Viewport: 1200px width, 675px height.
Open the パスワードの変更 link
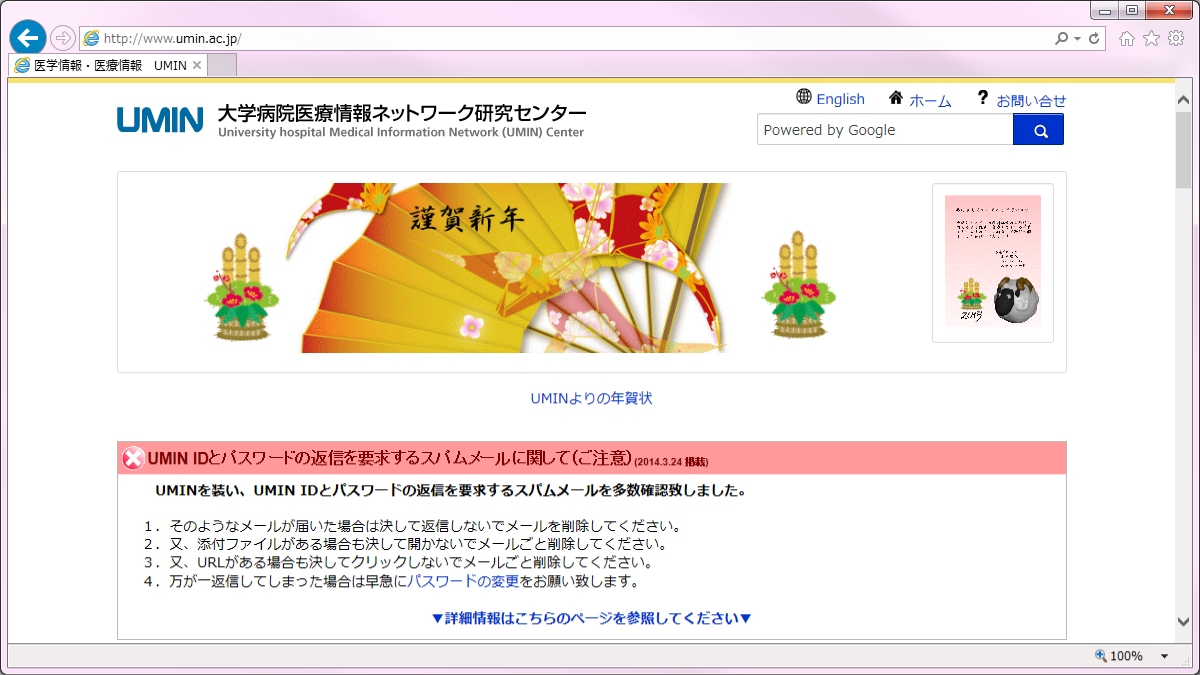[462, 581]
